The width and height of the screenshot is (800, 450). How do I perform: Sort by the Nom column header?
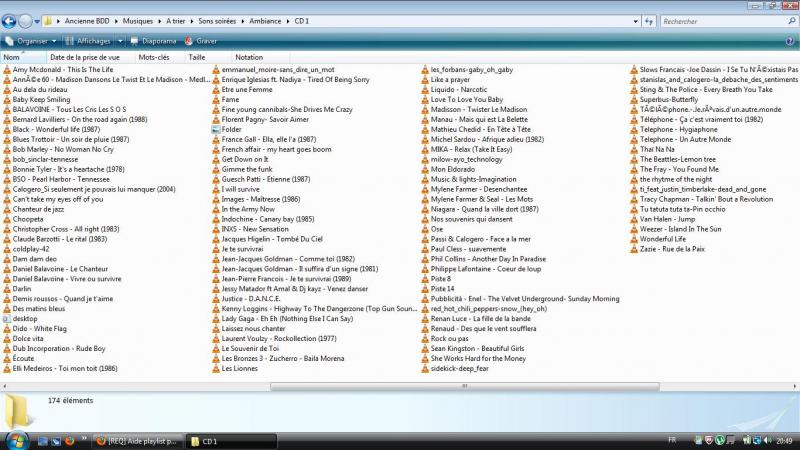(x=23, y=57)
